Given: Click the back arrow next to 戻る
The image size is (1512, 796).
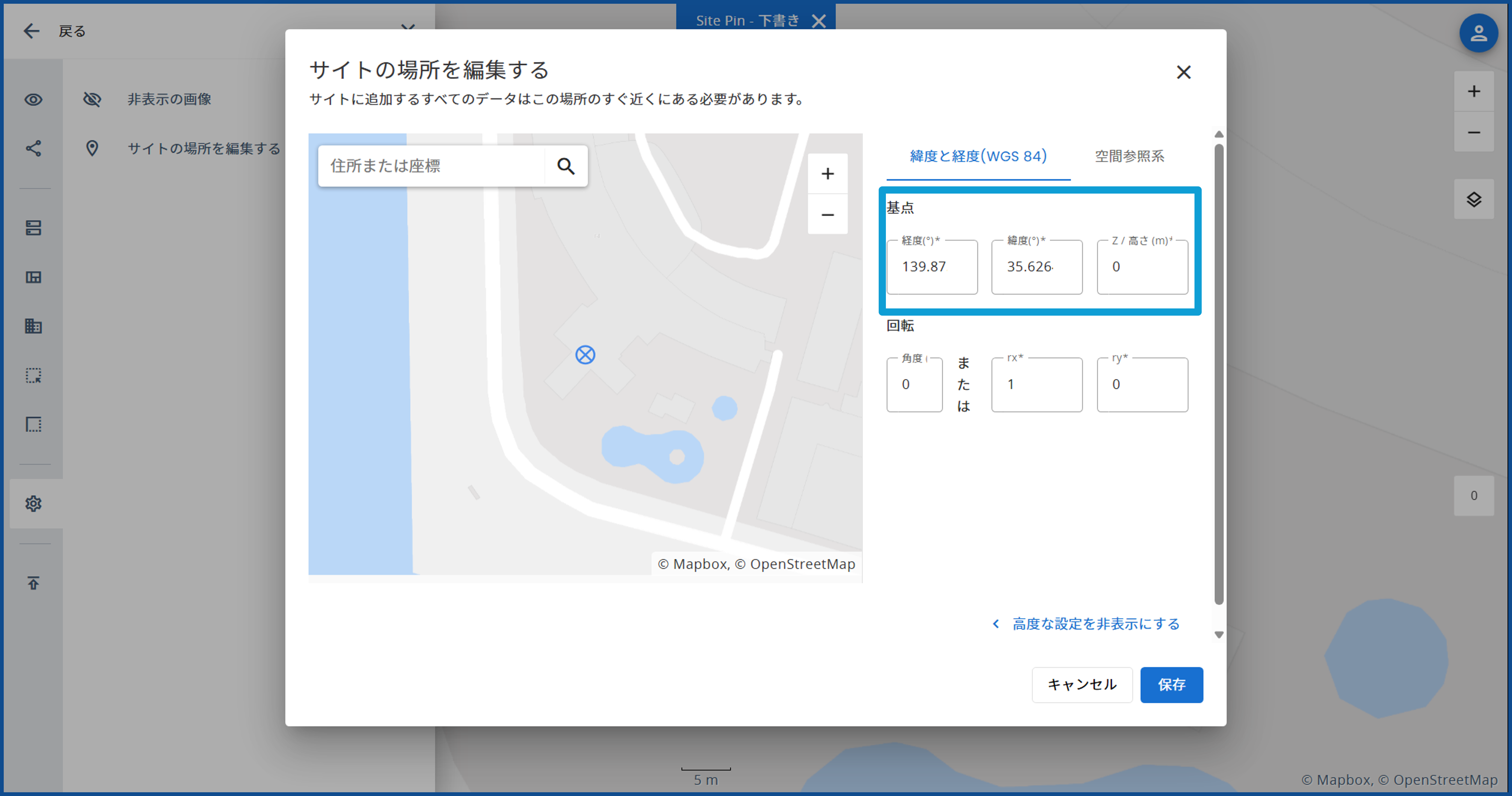Looking at the screenshot, I should 31,31.
